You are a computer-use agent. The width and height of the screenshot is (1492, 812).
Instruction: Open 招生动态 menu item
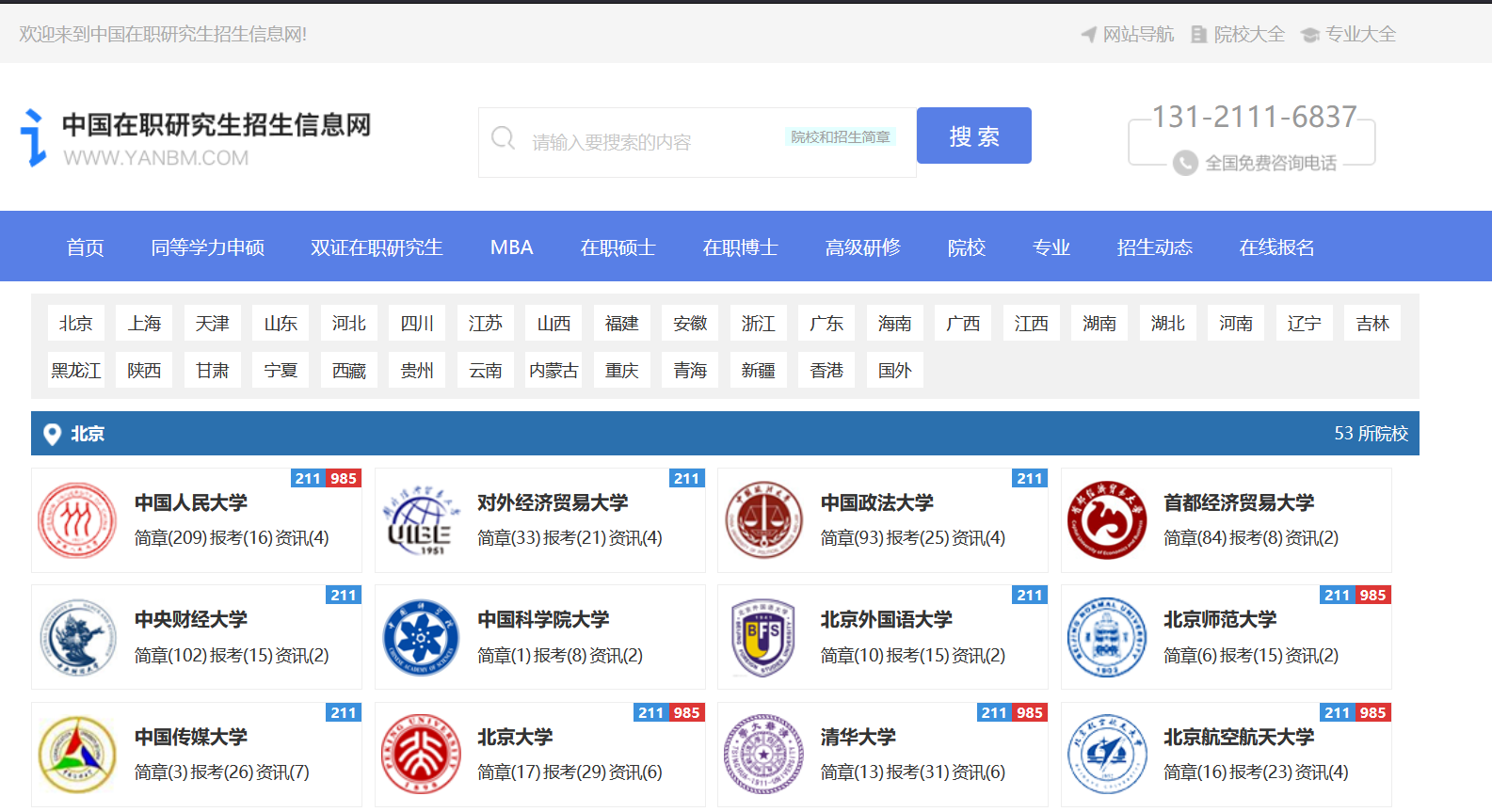point(1155,247)
